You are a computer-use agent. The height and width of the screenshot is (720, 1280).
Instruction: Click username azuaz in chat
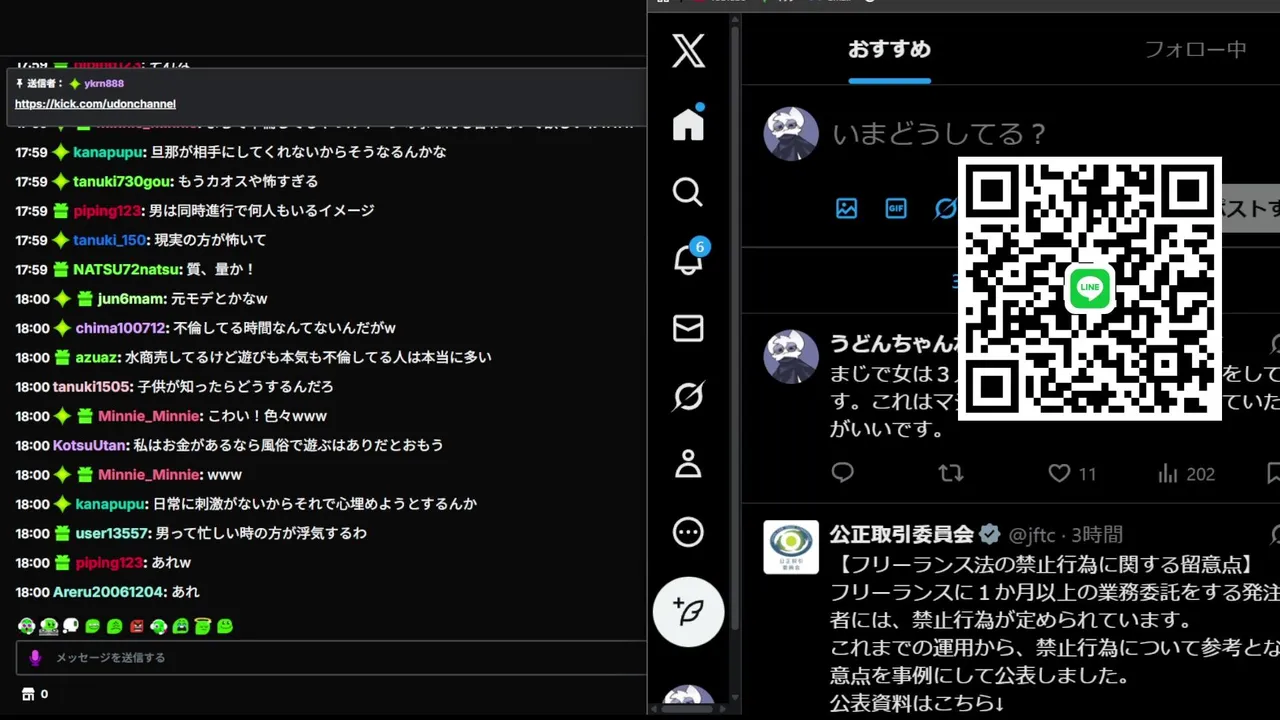[96, 357]
